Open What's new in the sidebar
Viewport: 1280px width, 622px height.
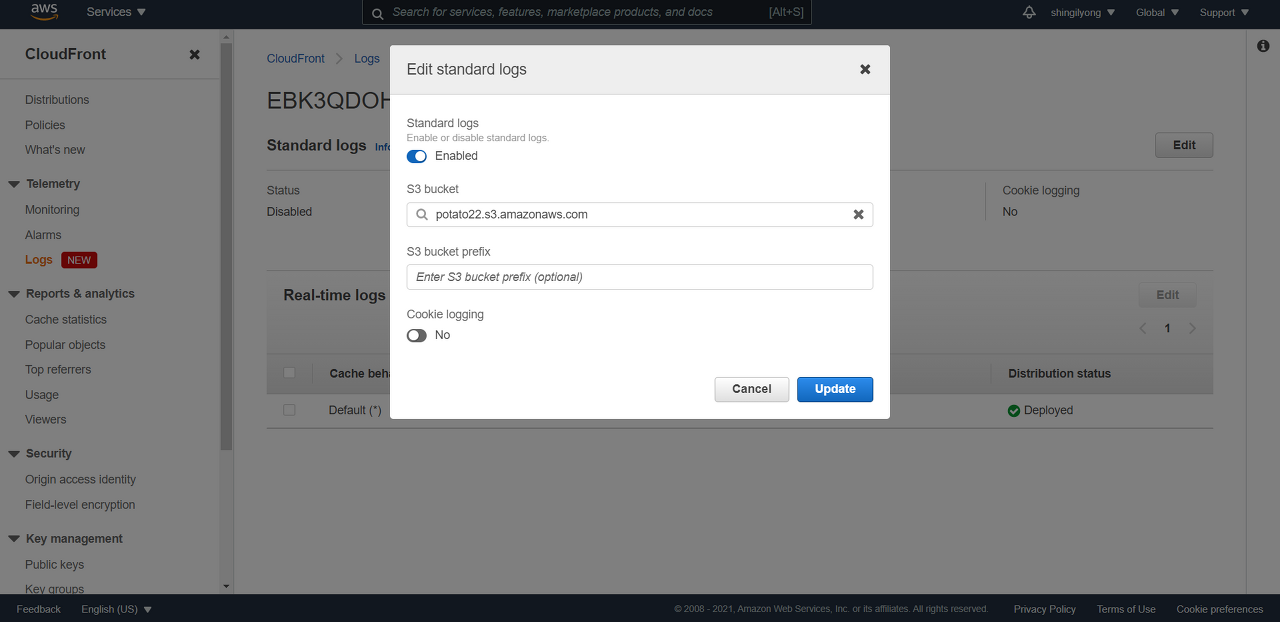click(x=55, y=150)
